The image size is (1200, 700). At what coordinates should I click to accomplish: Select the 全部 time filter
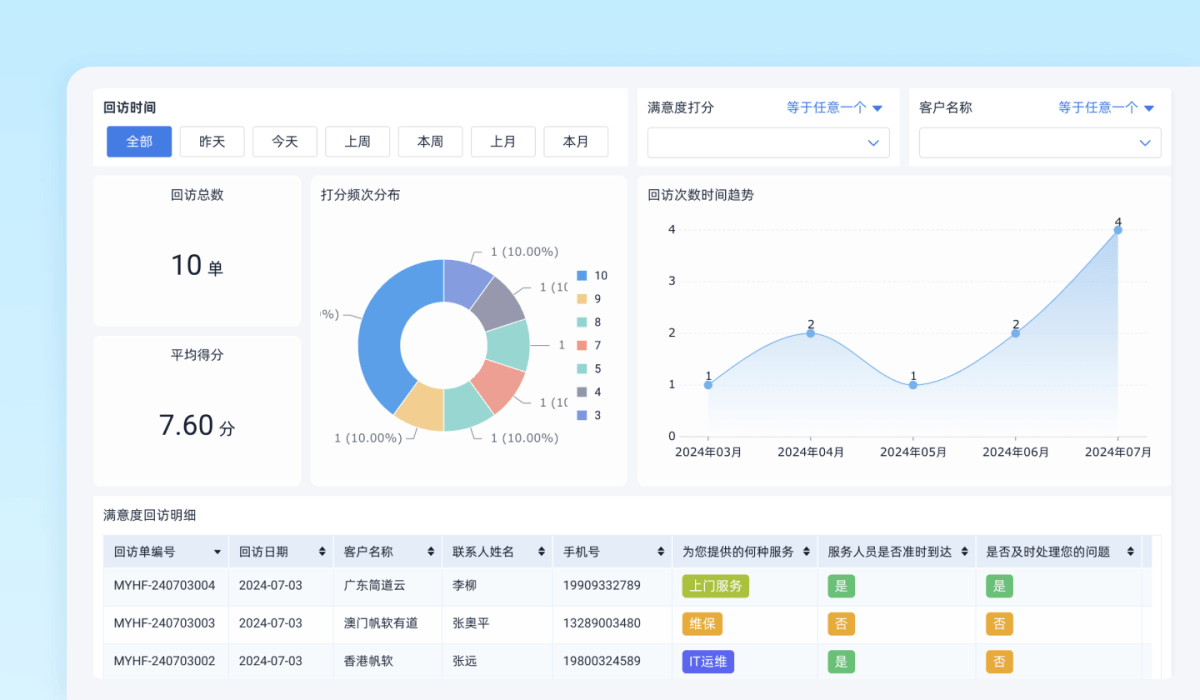[x=139, y=142]
